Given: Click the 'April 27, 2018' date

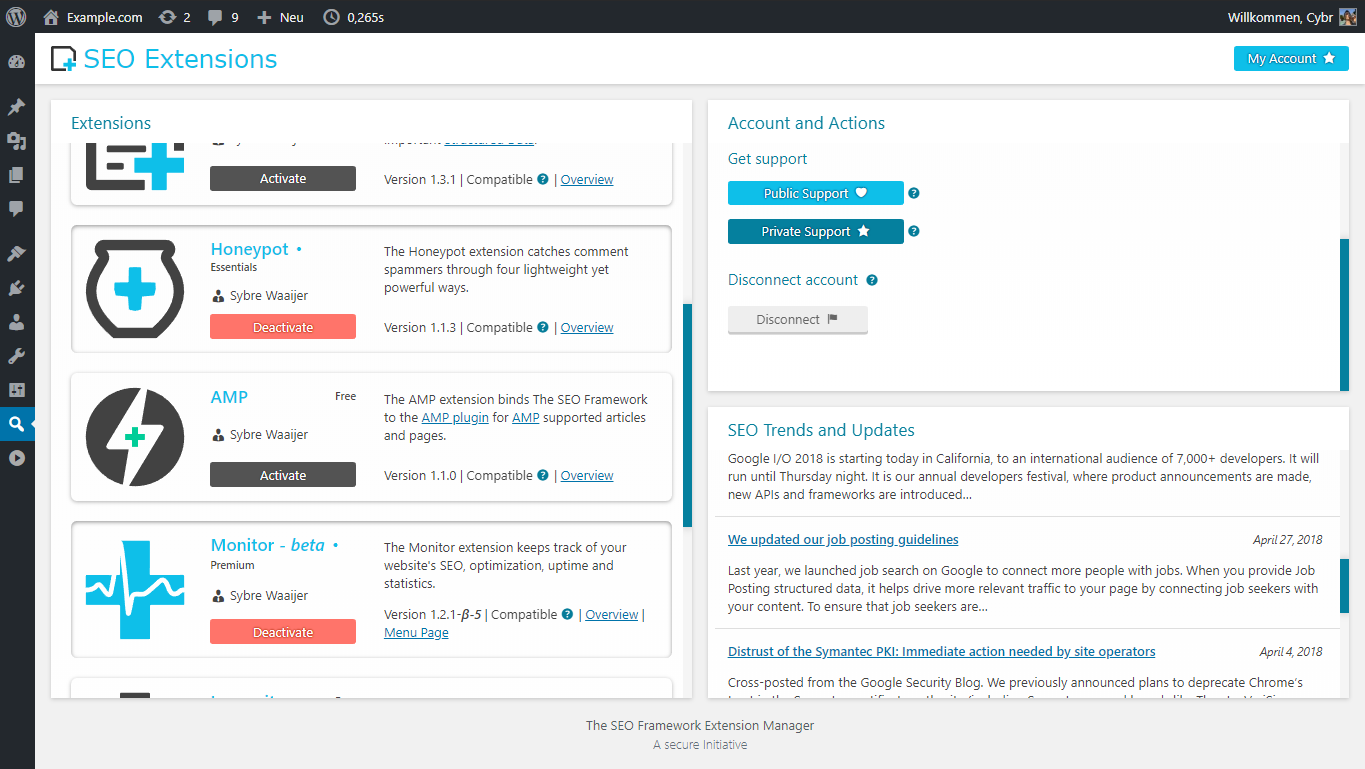Looking at the screenshot, I should pos(1287,540).
